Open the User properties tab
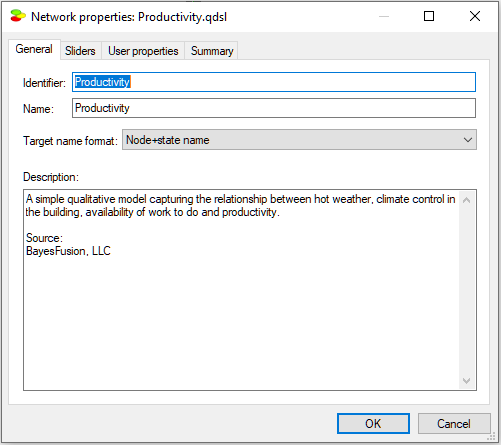This screenshot has width=501, height=445. pos(143,51)
